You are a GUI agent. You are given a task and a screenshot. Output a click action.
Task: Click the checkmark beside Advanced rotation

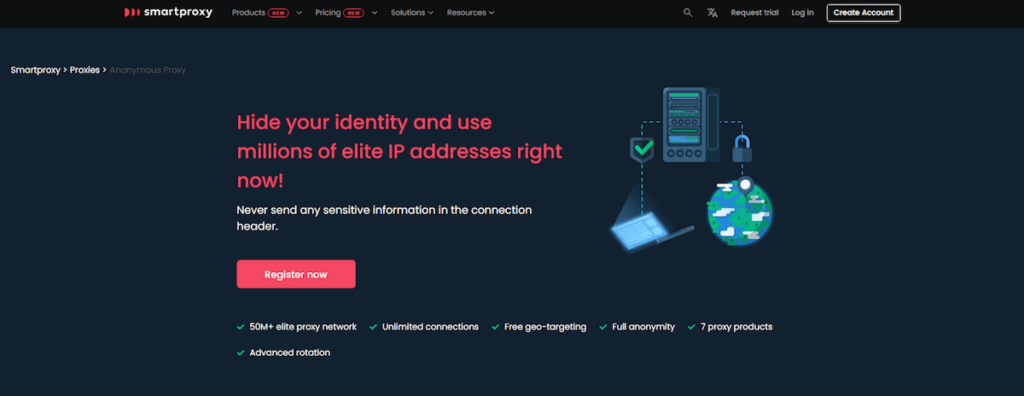click(x=240, y=353)
